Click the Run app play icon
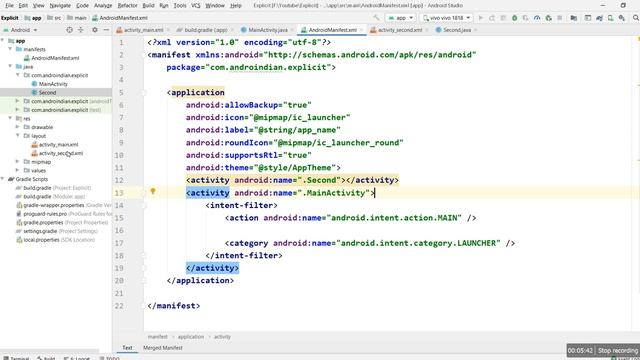Viewport: 640px width, 360px height. [480, 18]
